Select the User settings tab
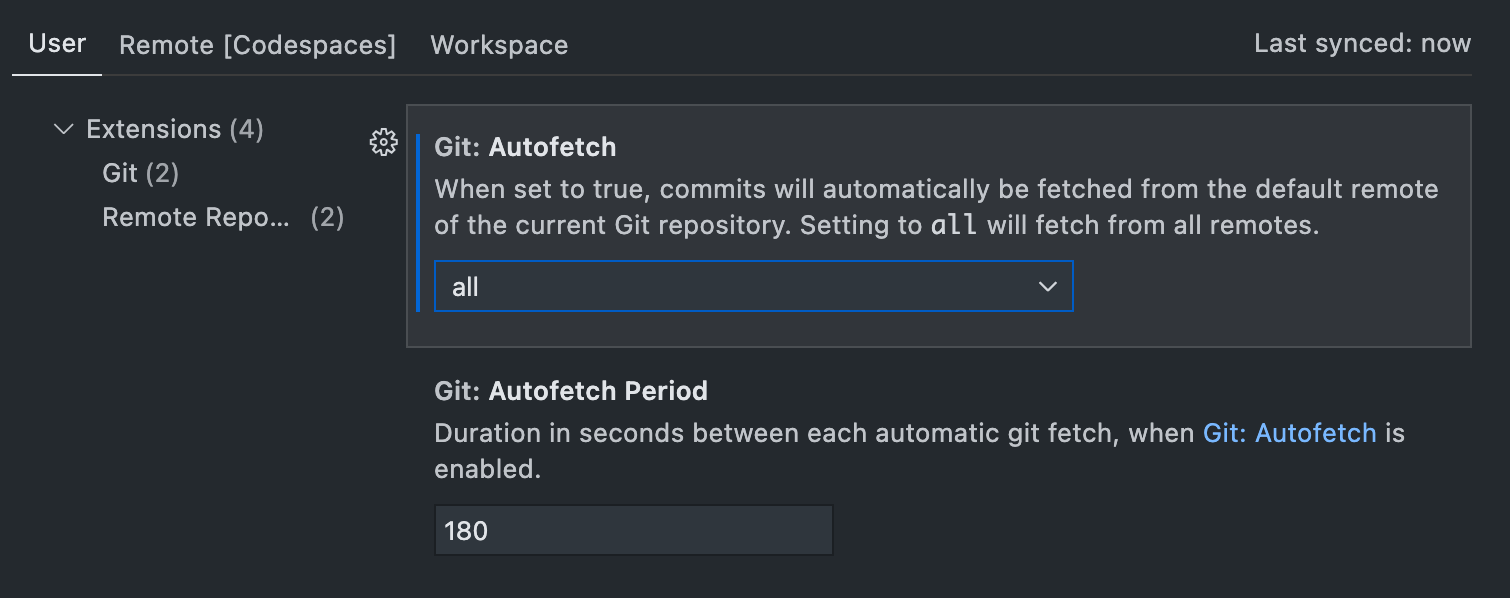This screenshot has width=1510, height=598. coord(56,44)
